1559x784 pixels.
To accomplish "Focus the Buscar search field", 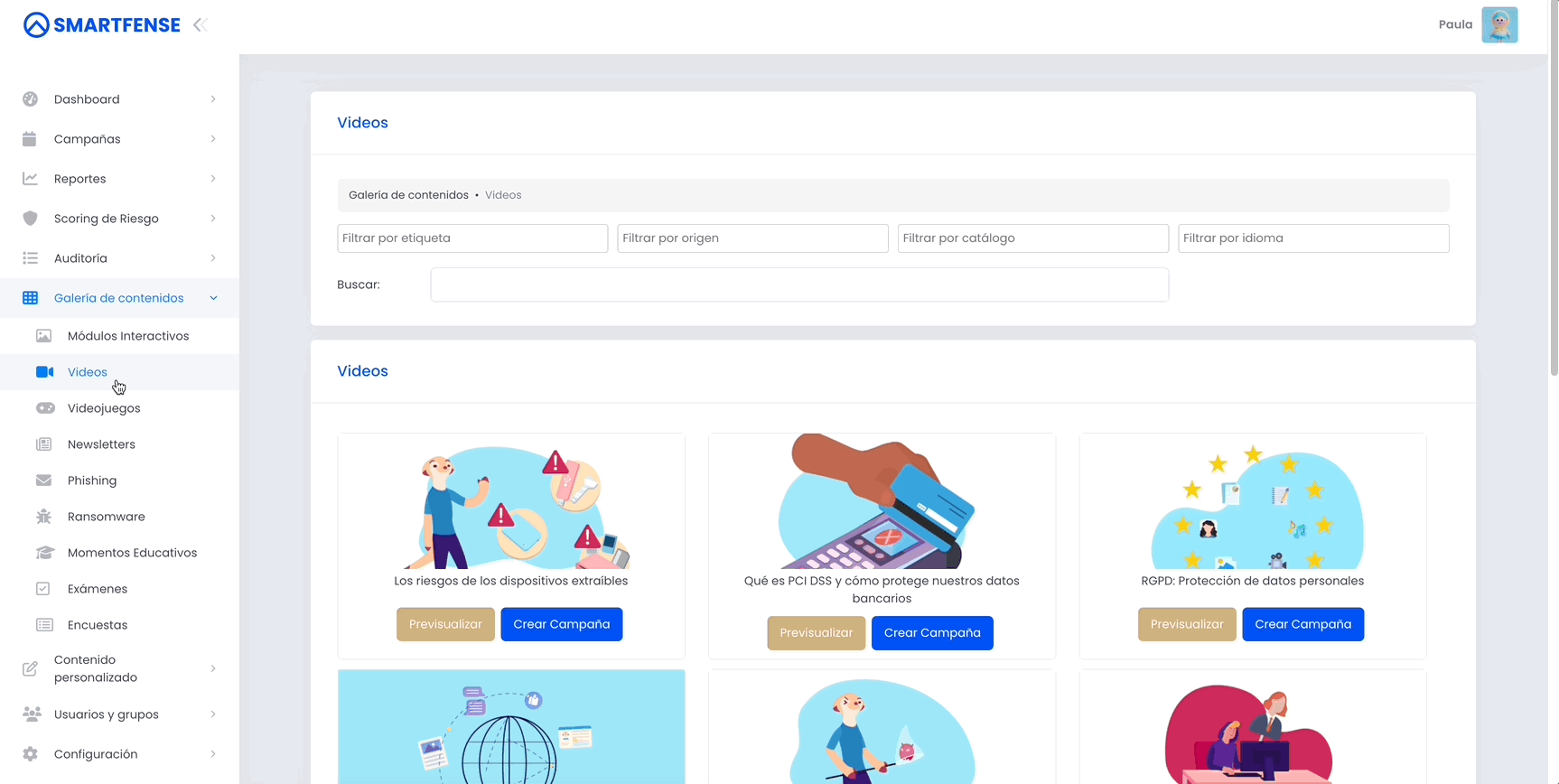I will (x=799, y=285).
